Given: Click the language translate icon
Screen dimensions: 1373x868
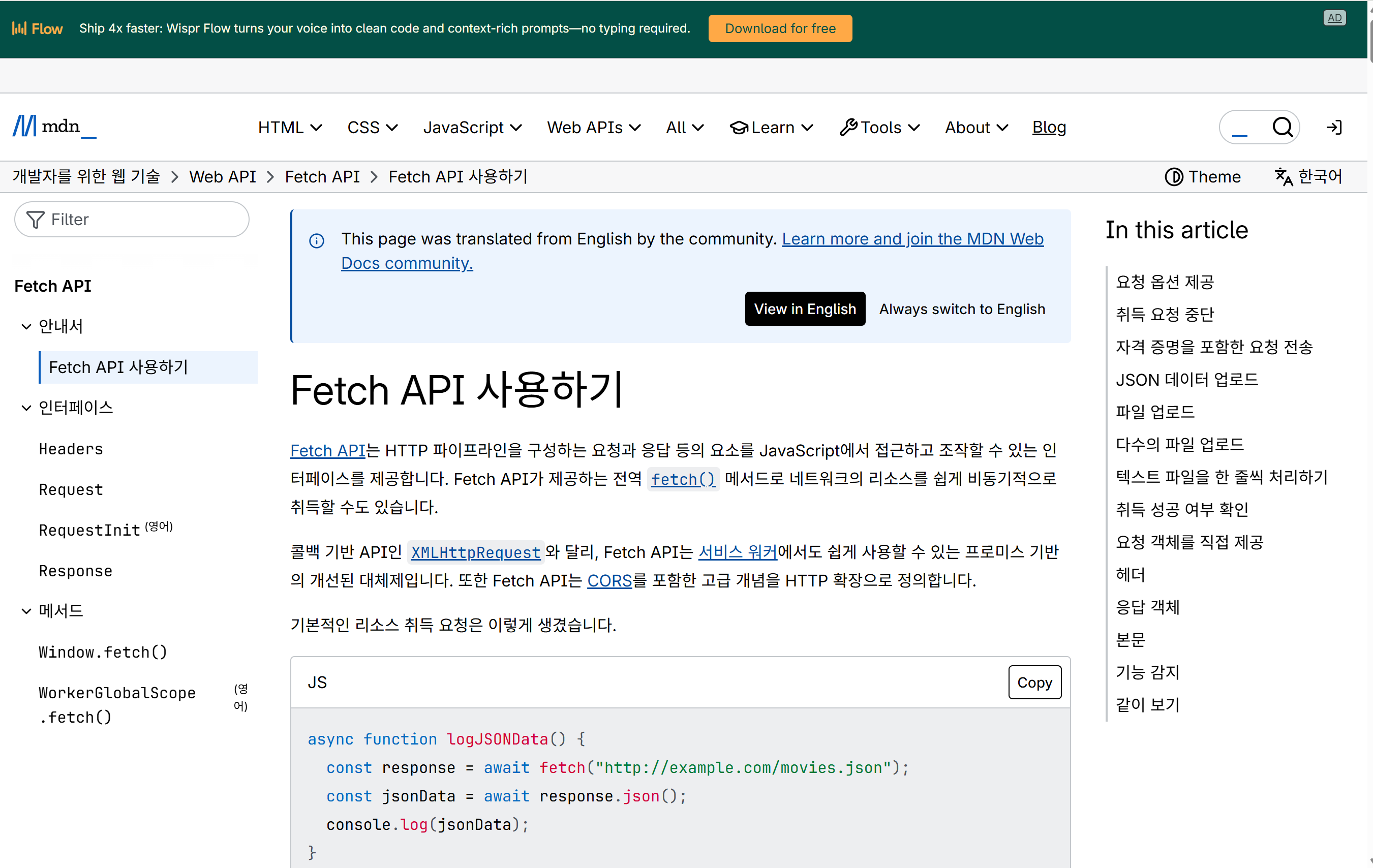Looking at the screenshot, I should (1283, 177).
